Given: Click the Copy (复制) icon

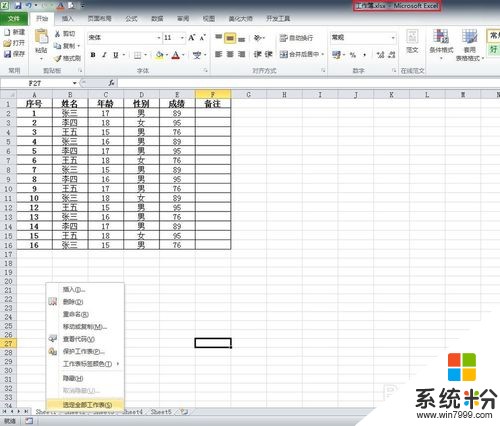Looking at the screenshot, I should click(x=58, y=46).
